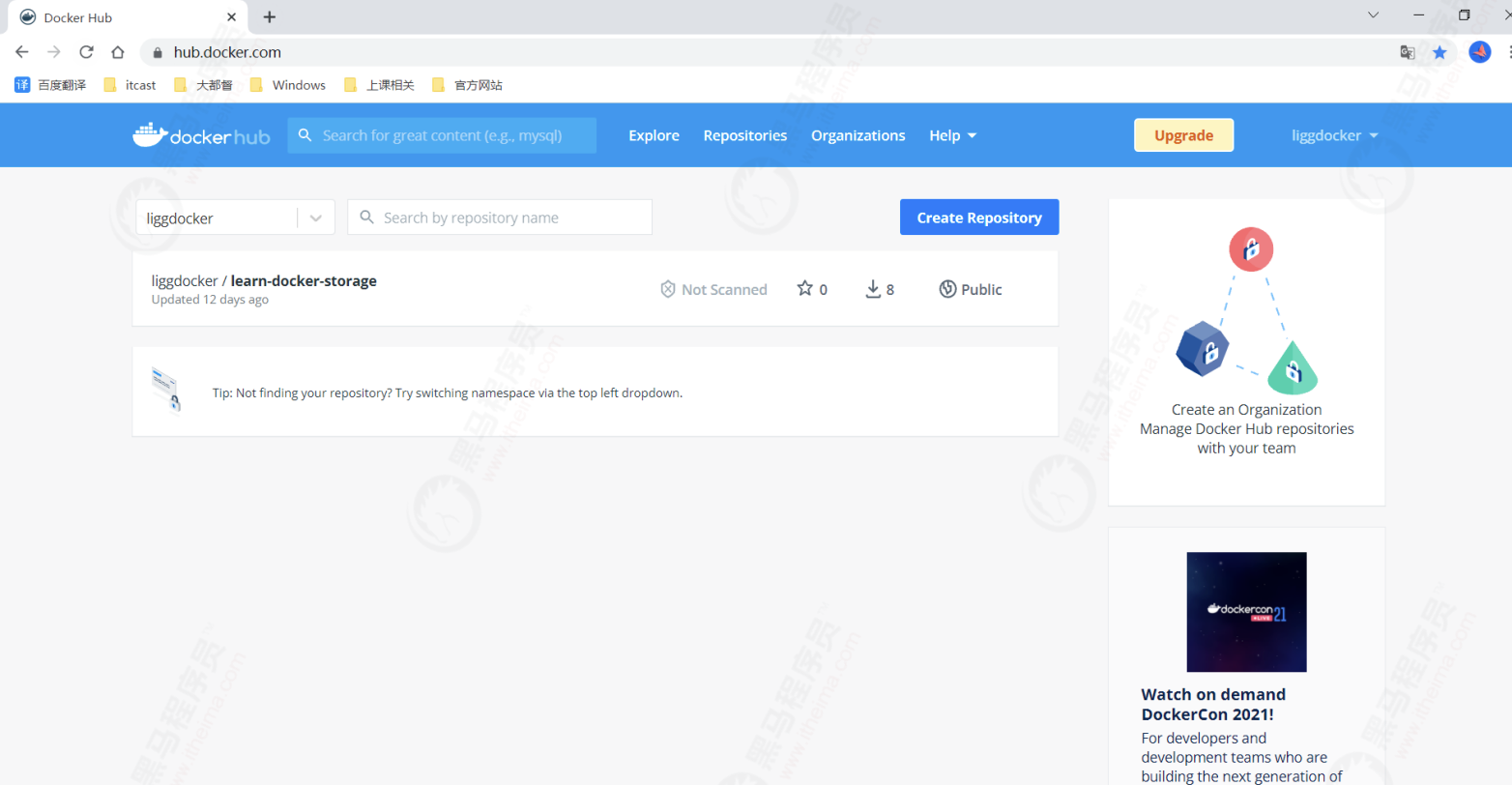Click the Search by repository name field

click(500, 218)
